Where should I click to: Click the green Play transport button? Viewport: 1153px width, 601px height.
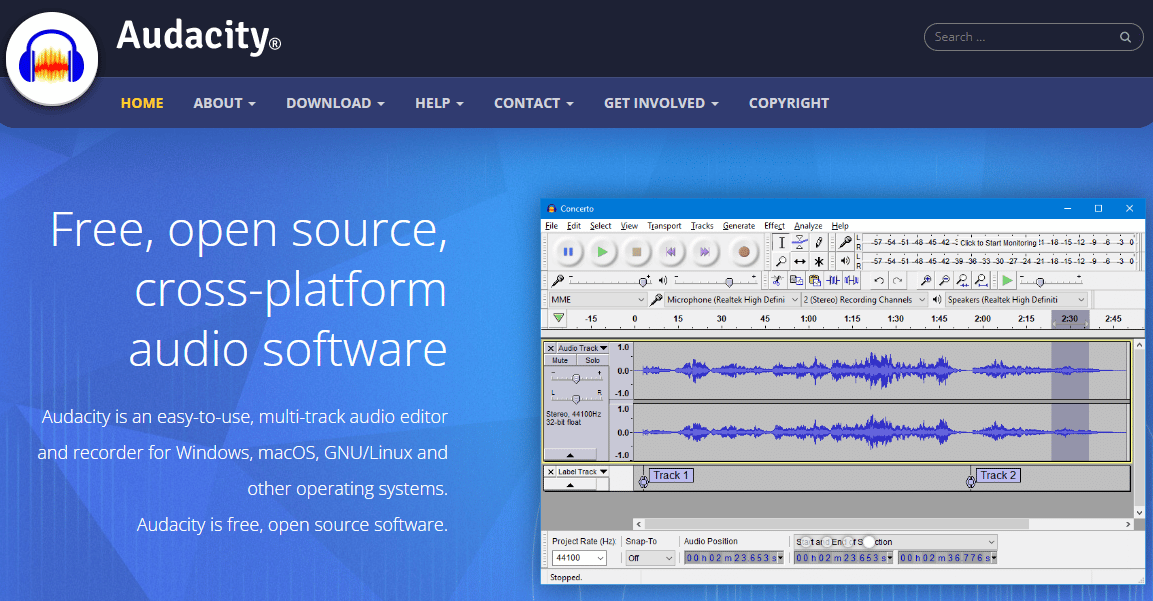click(602, 252)
